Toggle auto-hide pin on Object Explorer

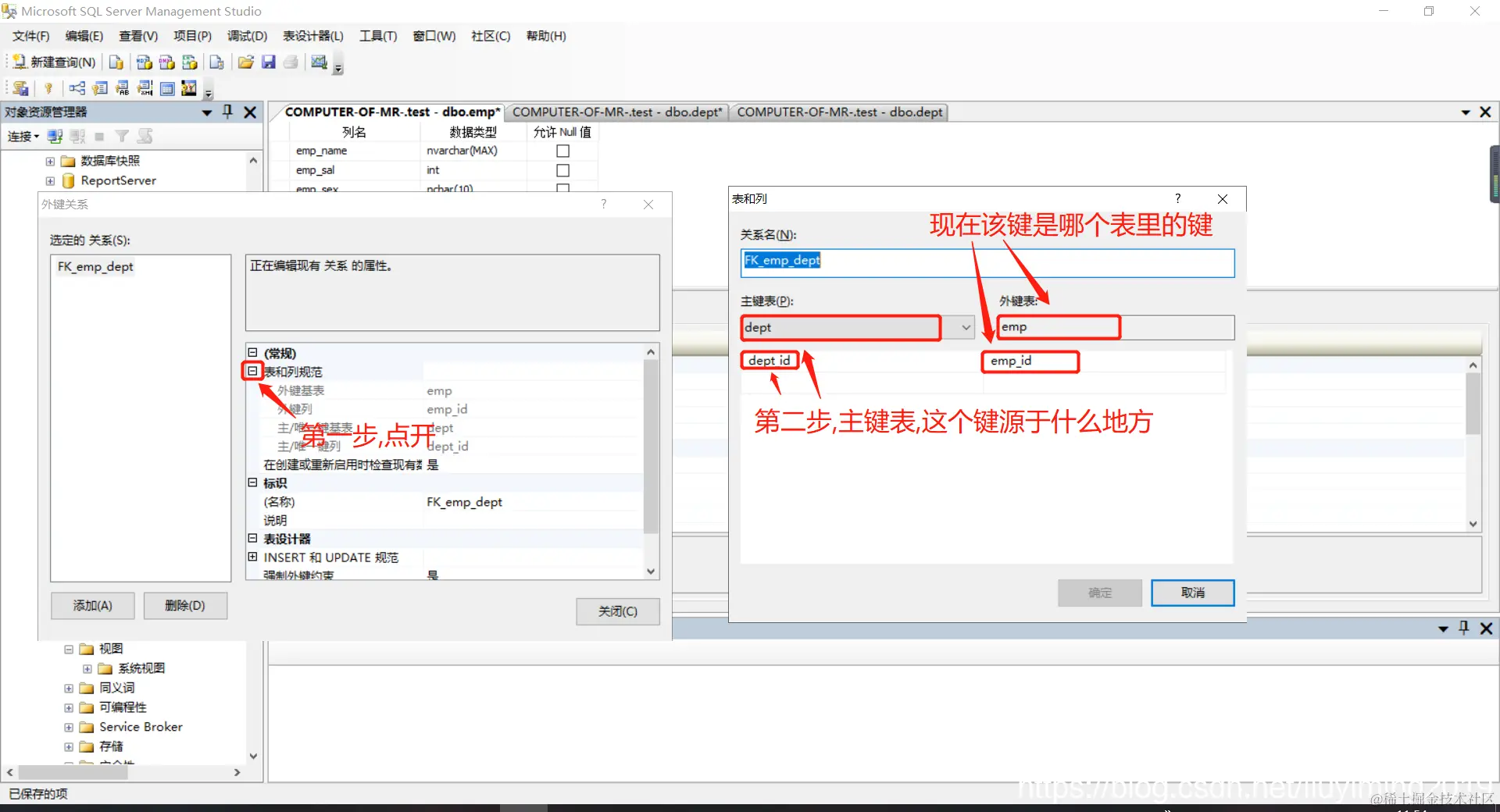(x=227, y=112)
